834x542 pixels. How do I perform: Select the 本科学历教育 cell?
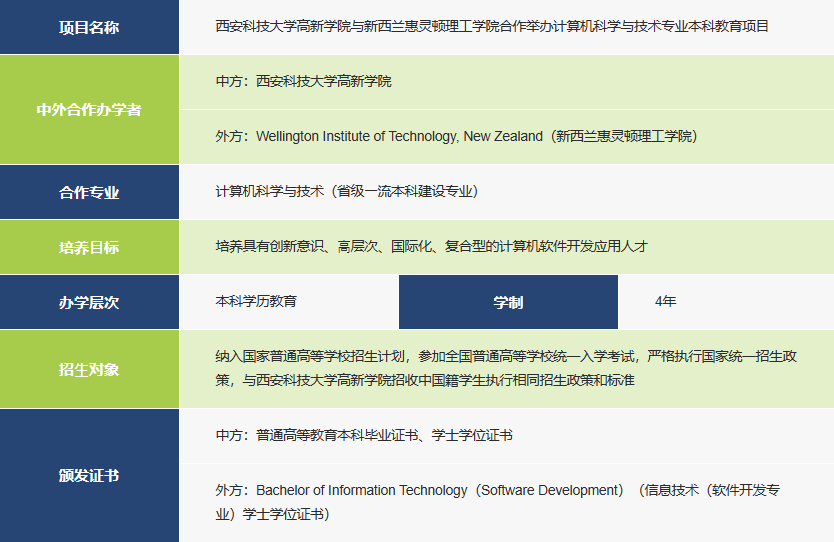(289, 302)
